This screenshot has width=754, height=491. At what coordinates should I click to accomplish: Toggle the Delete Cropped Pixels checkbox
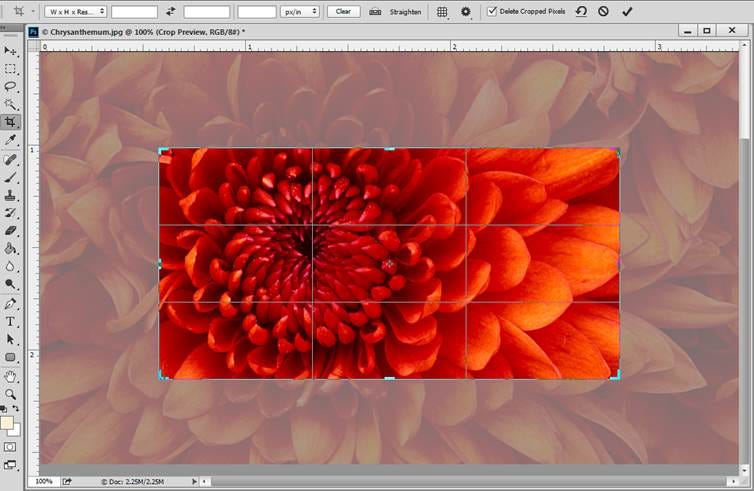click(x=492, y=11)
